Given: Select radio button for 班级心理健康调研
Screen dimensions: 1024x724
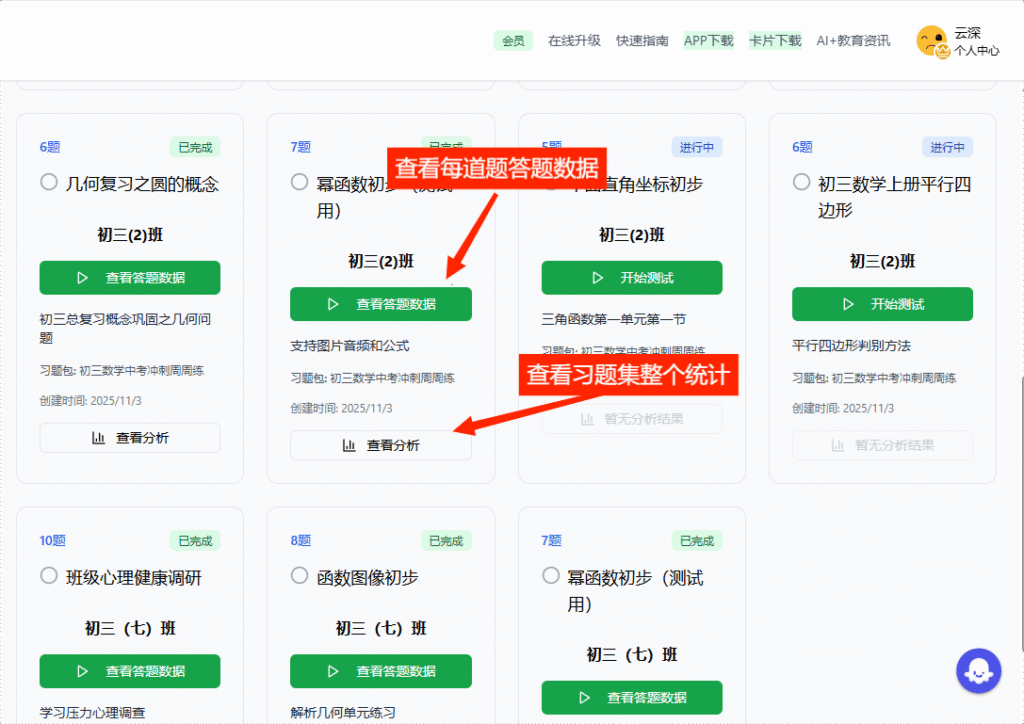Looking at the screenshot, I should tap(48, 576).
